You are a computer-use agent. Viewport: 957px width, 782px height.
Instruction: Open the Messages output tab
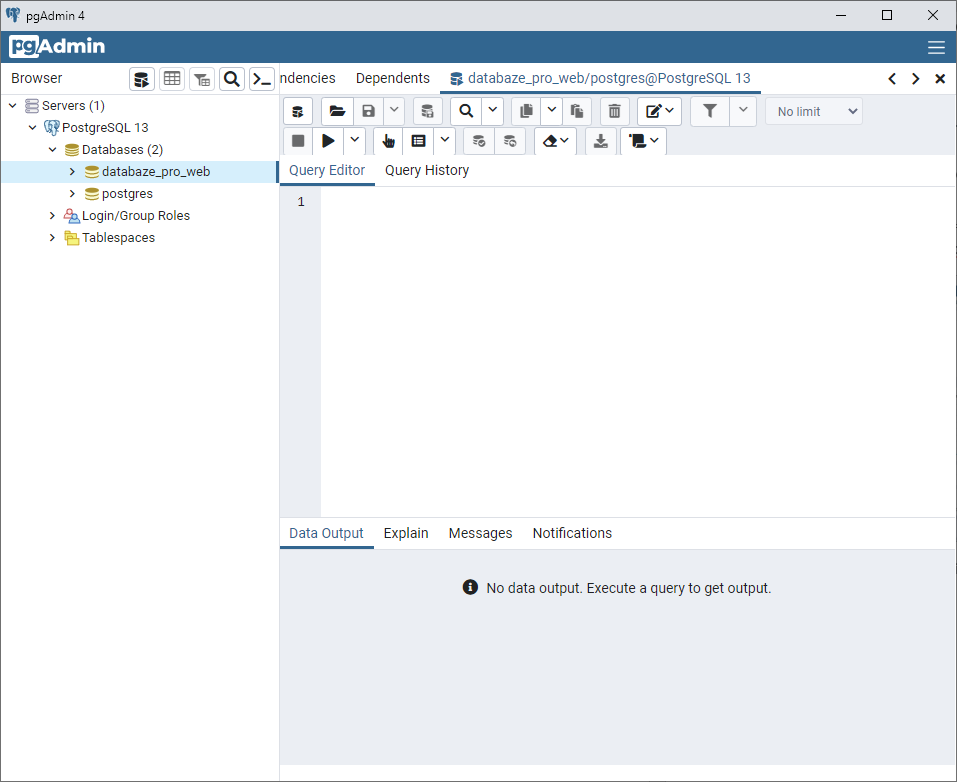tap(480, 534)
